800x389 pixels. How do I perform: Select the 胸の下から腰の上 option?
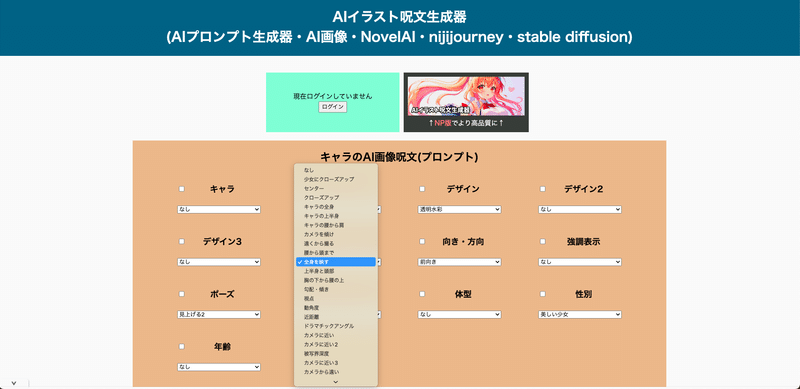pos(336,280)
